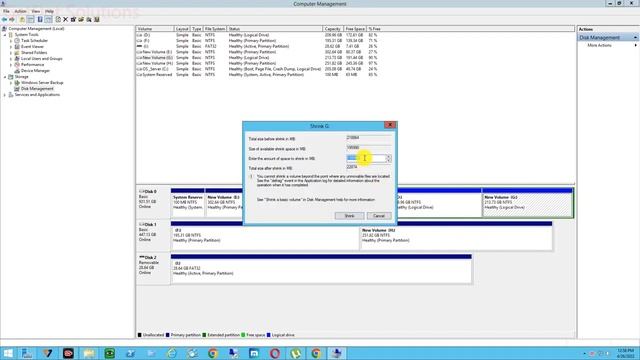640x360 pixels.
Task: Open the green eye icon in the taskbar
Action: [109, 353]
